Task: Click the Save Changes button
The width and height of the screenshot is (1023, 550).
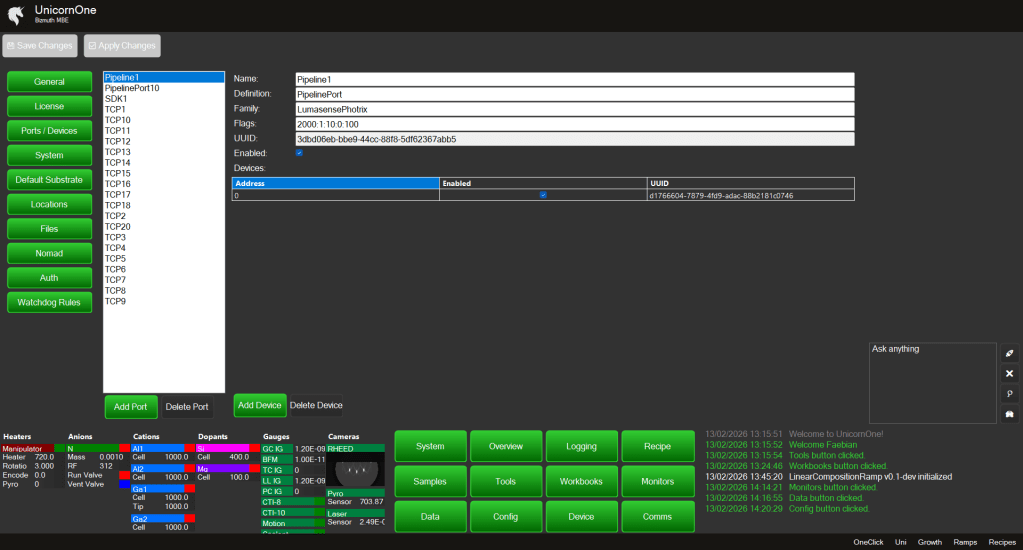Action: click(x=40, y=46)
